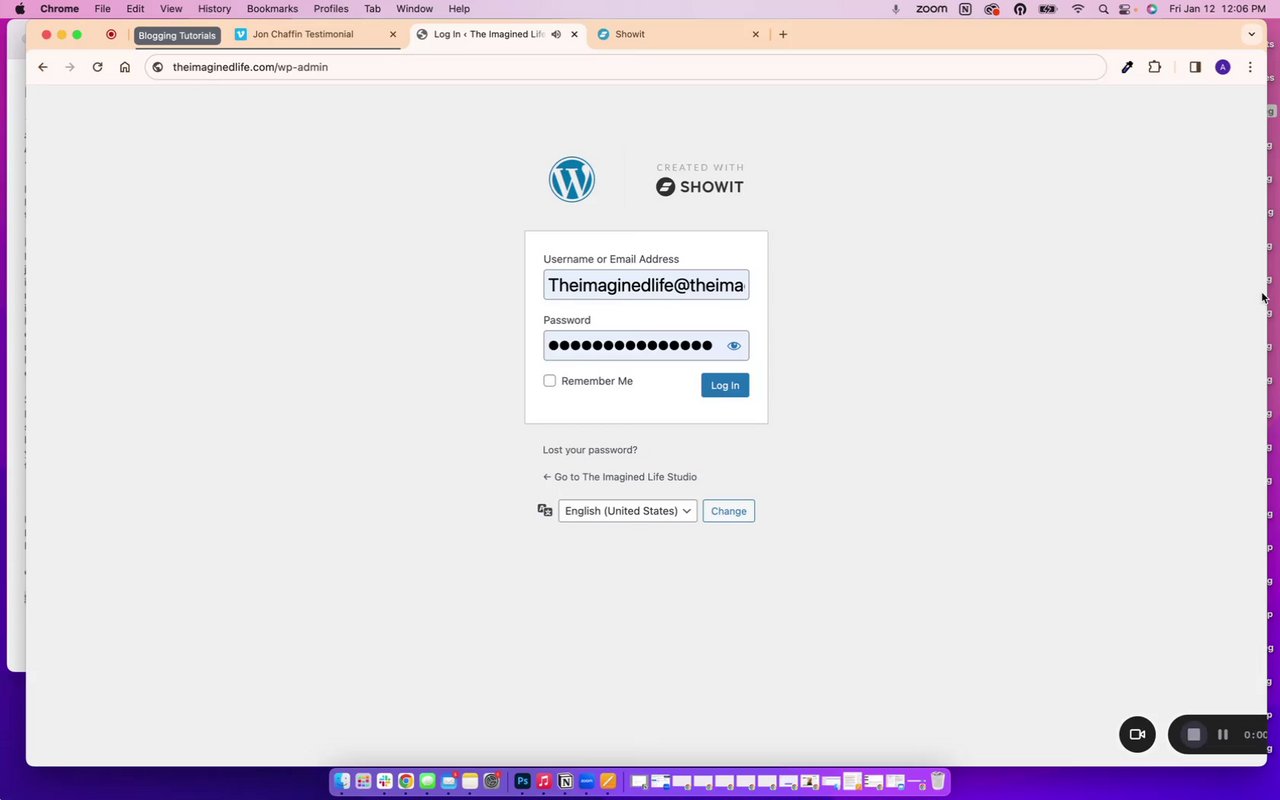Image resolution: width=1280 pixels, height=800 pixels.
Task: Open the Notion menu bar icon
Action: (965, 9)
